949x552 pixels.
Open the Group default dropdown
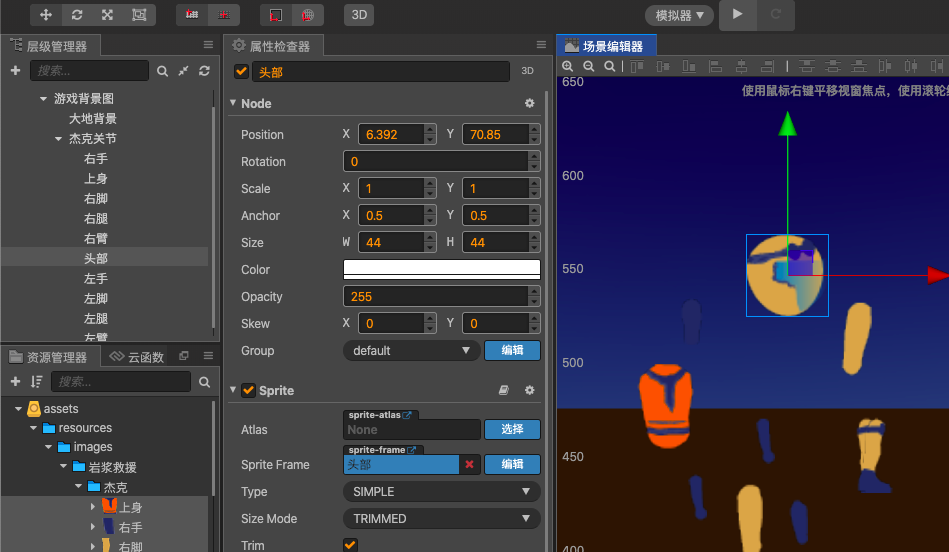(412, 350)
